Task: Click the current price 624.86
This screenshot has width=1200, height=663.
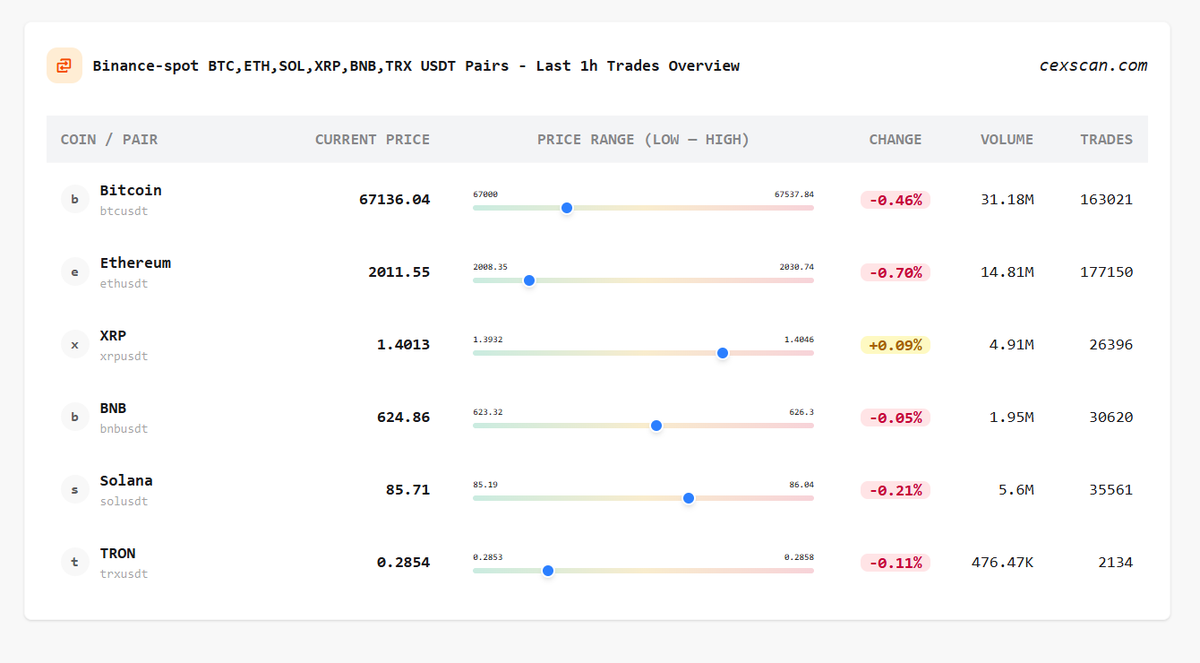Action: [403, 417]
